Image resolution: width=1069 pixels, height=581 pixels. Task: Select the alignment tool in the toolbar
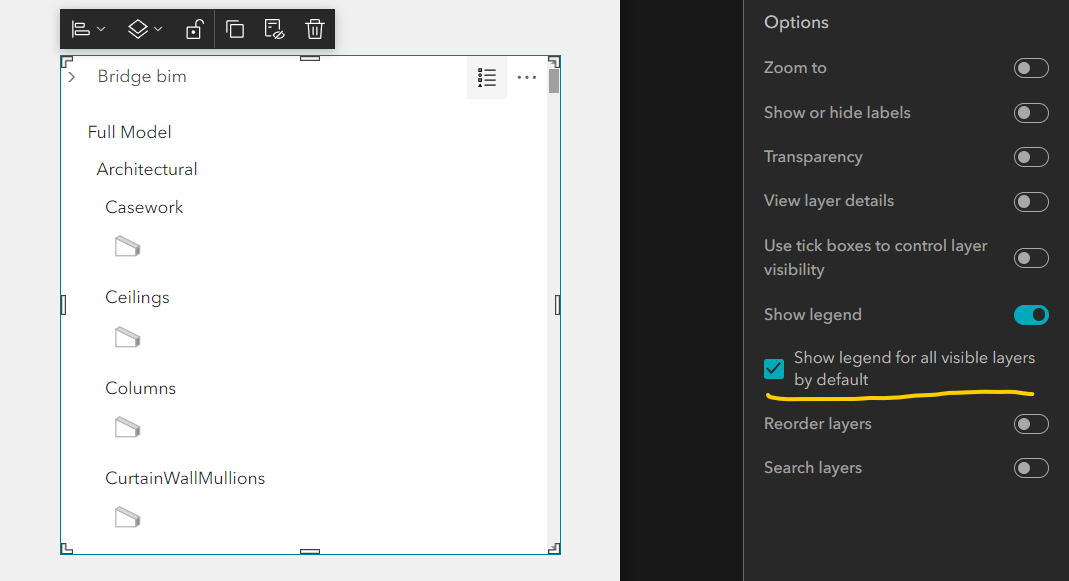pos(81,29)
